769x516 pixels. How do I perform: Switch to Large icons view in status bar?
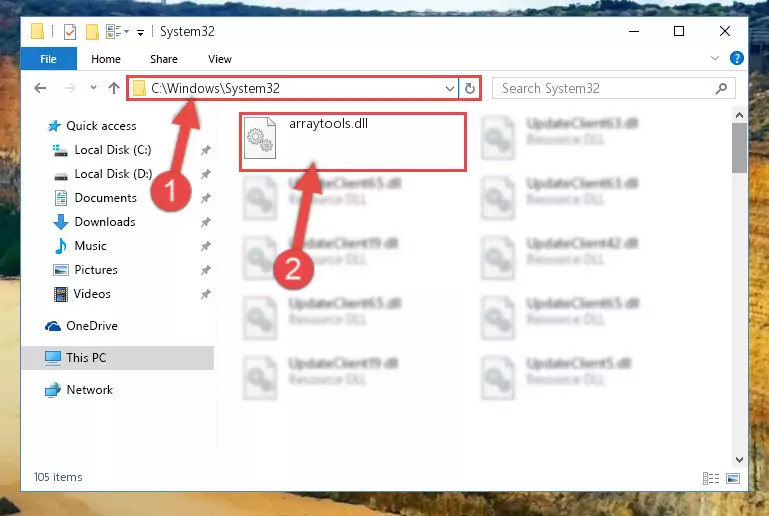tap(733, 478)
